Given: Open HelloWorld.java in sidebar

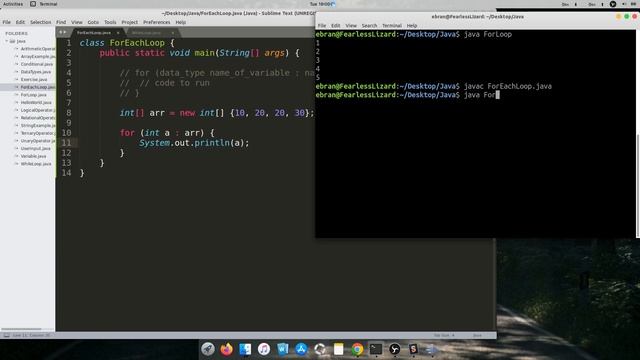Looking at the screenshot, I should pyautogui.click(x=36, y=102).
